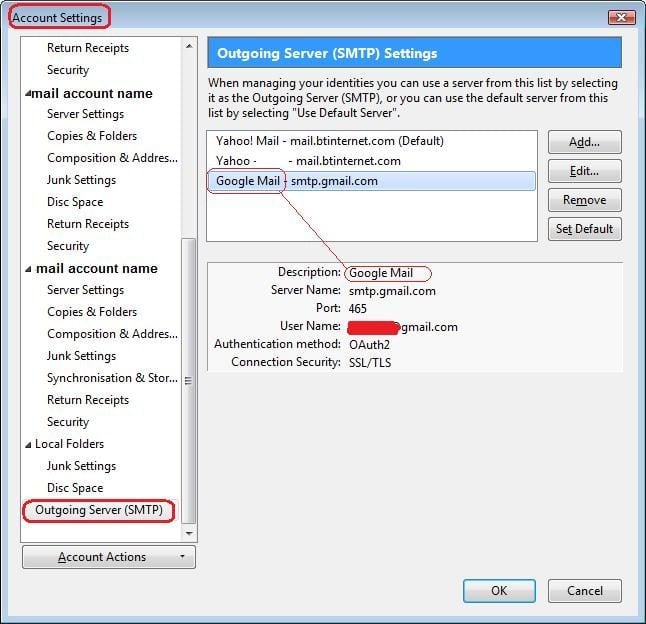Select Google Mail - smtp.gmail.com server row
646x624 pixels.
click(372, 181)
